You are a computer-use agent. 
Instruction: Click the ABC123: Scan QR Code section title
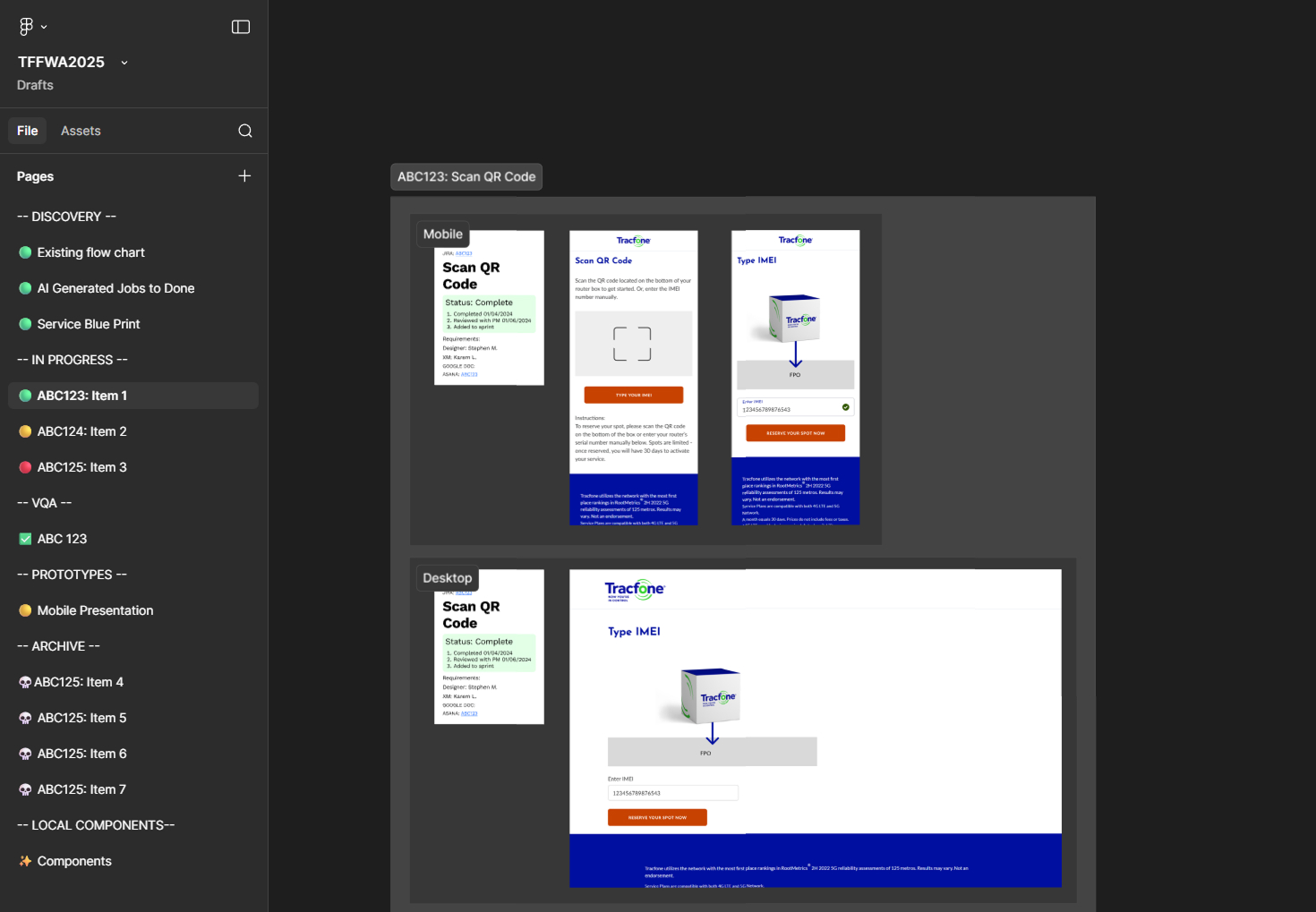(466, 176)
